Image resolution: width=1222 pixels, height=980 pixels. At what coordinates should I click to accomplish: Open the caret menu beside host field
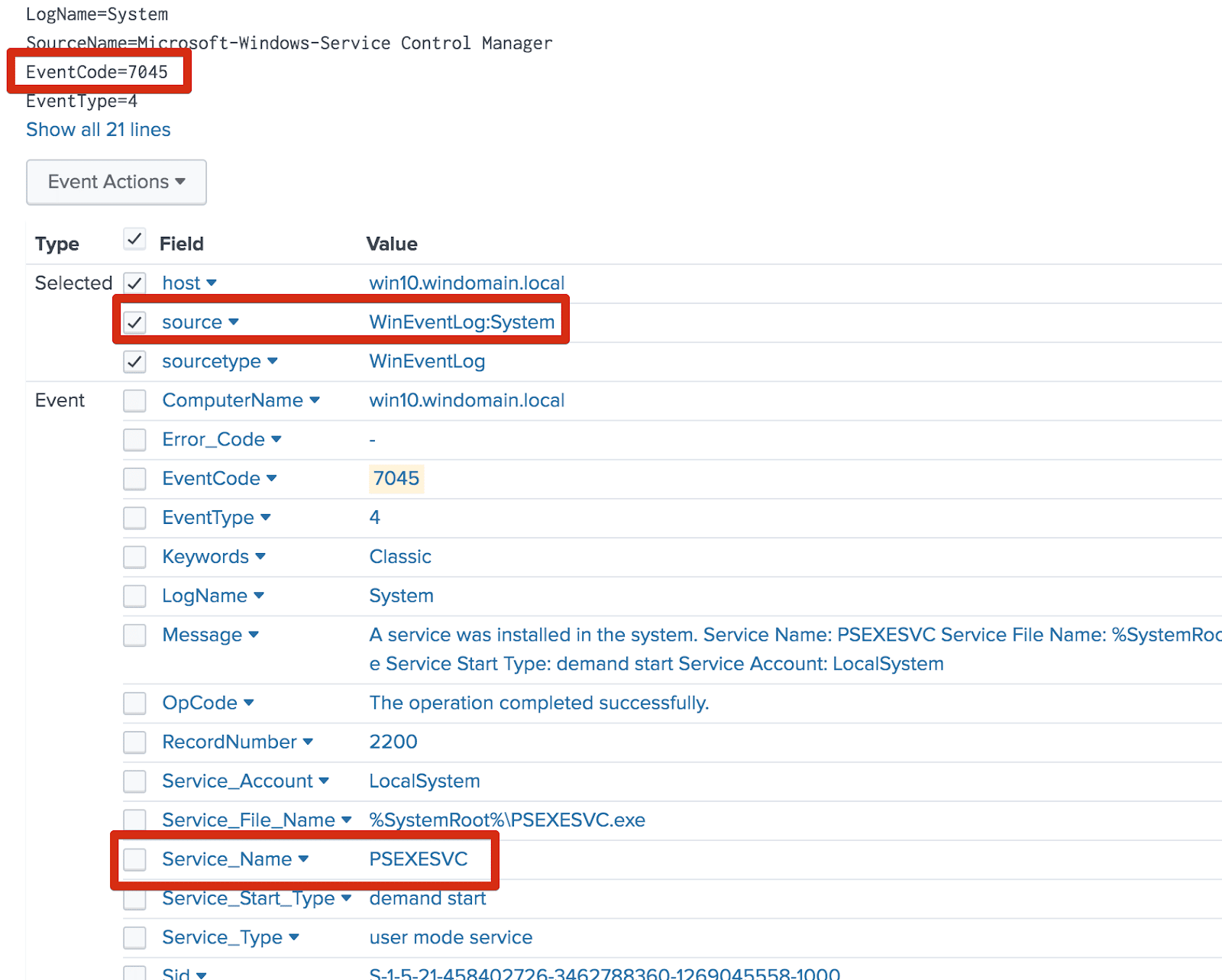(x=212, y=283)
